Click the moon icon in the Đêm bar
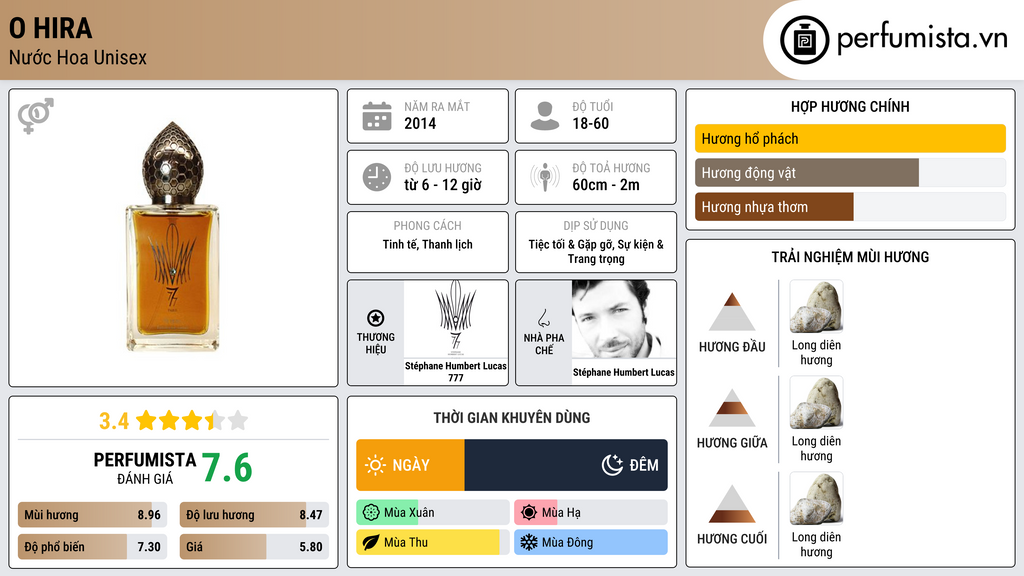Image resolution: width=1024 pixels, height=576 pixels. tap(612, 465)
